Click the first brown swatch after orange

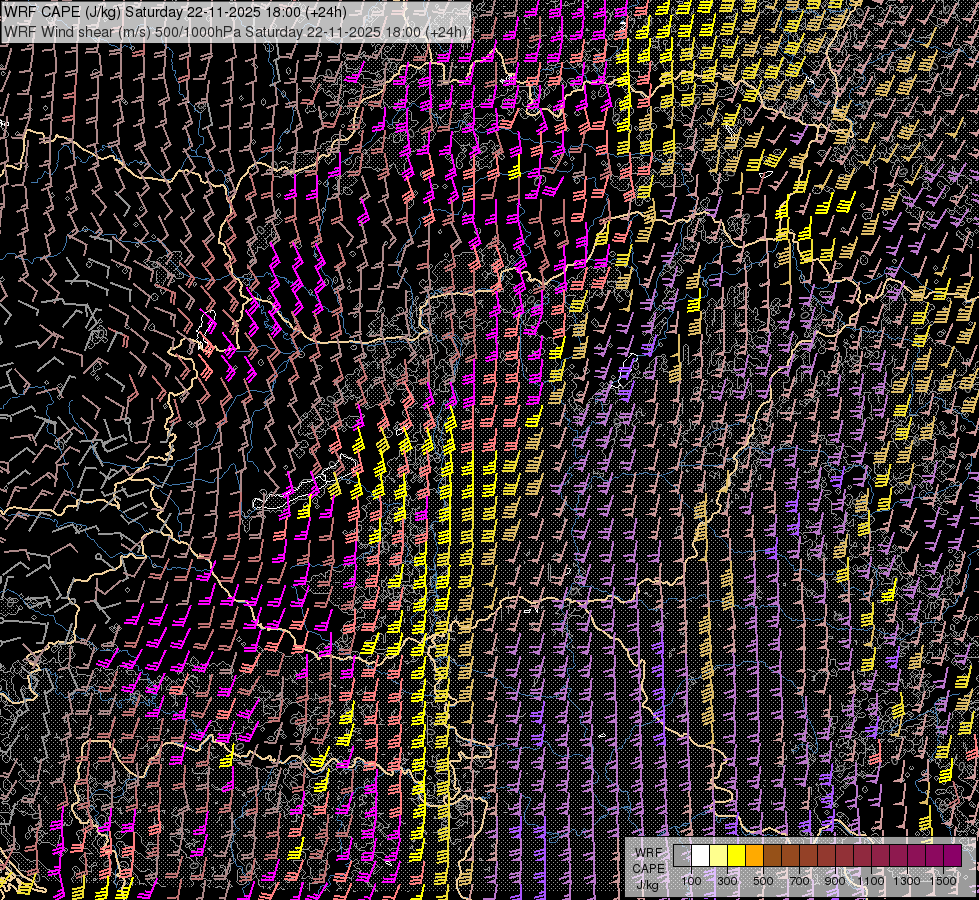tap(772, 856)
